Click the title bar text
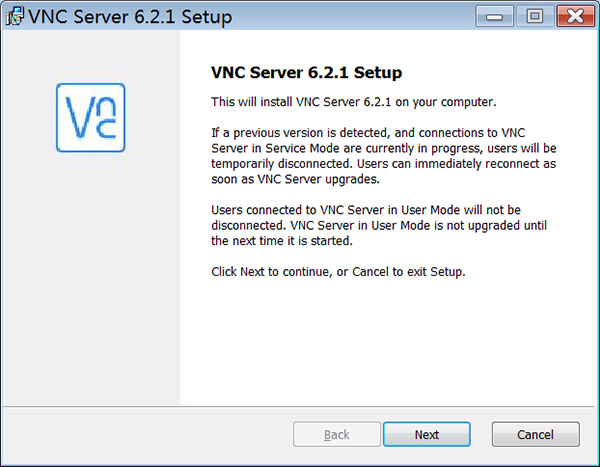 click(132, 17)
